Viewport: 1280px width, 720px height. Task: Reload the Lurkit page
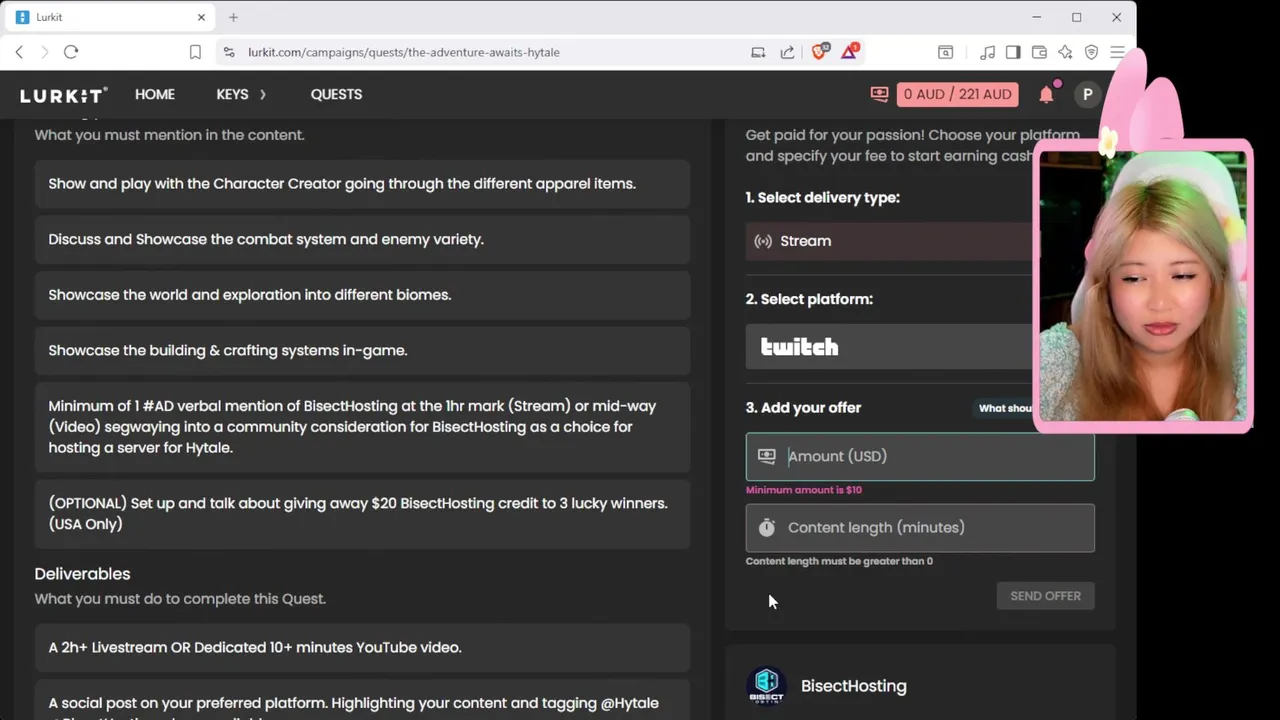pyautogui.click(x=71, y=52)
